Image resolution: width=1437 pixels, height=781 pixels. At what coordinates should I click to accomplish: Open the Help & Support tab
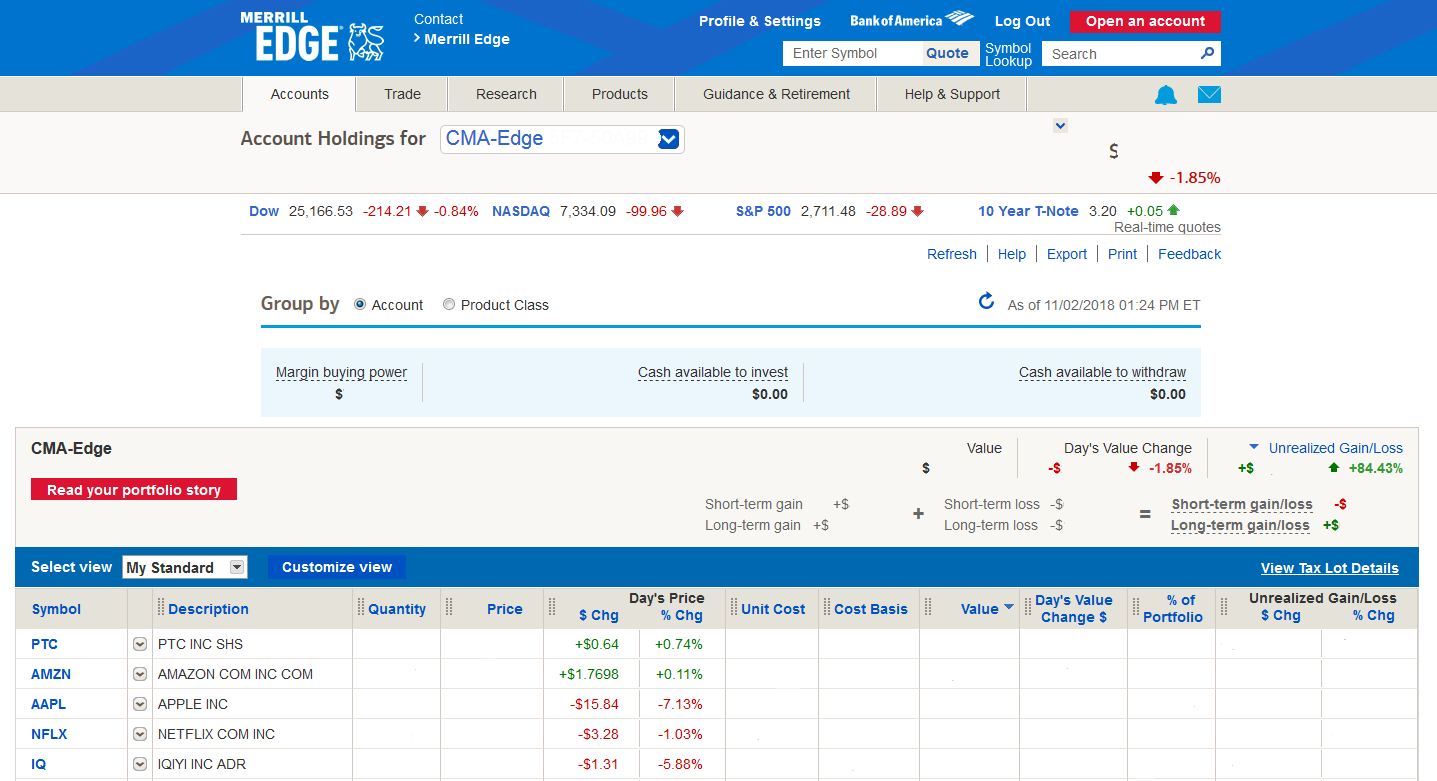click(952, 94)
